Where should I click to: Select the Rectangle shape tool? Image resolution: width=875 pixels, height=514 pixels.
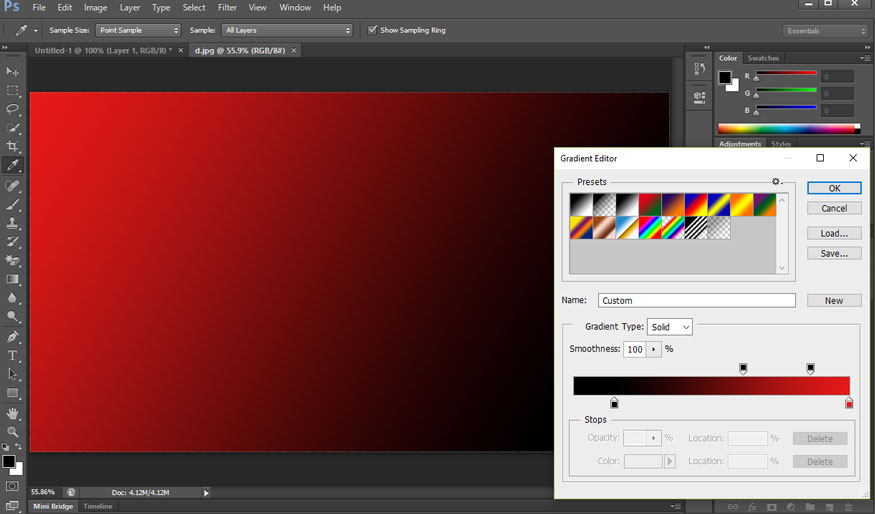coord(12,393)
